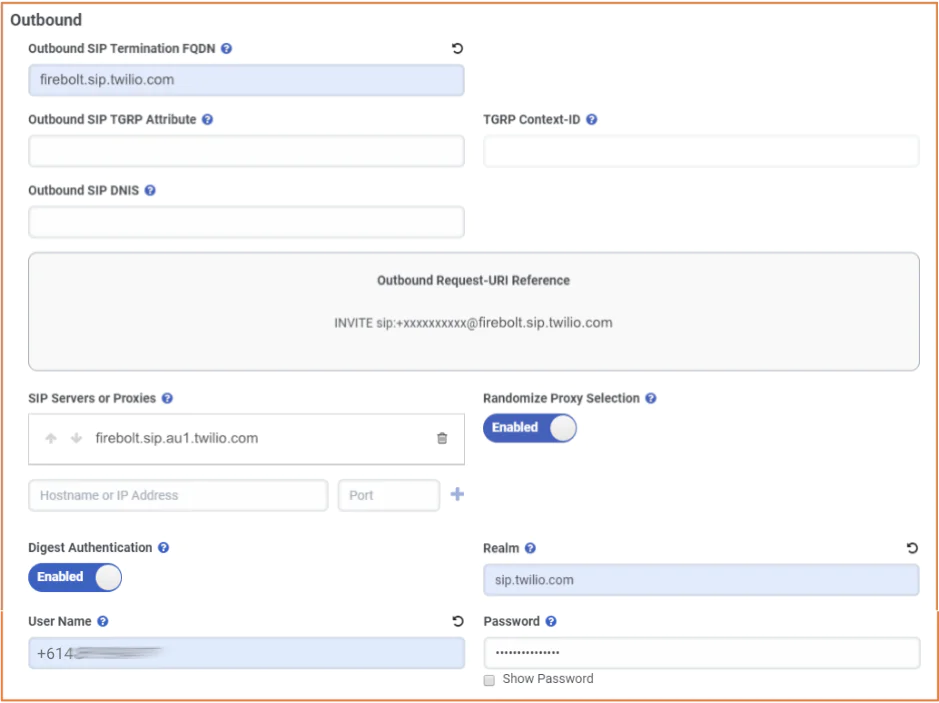Reset the User Name value

pos(458,622)
